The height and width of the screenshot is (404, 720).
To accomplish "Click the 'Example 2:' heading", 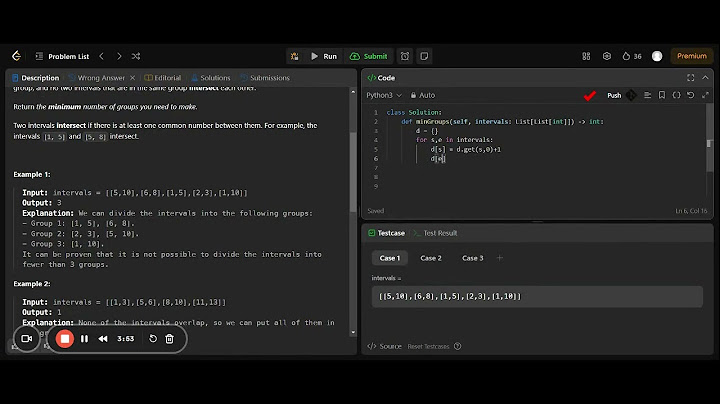I will pos(32,284).
